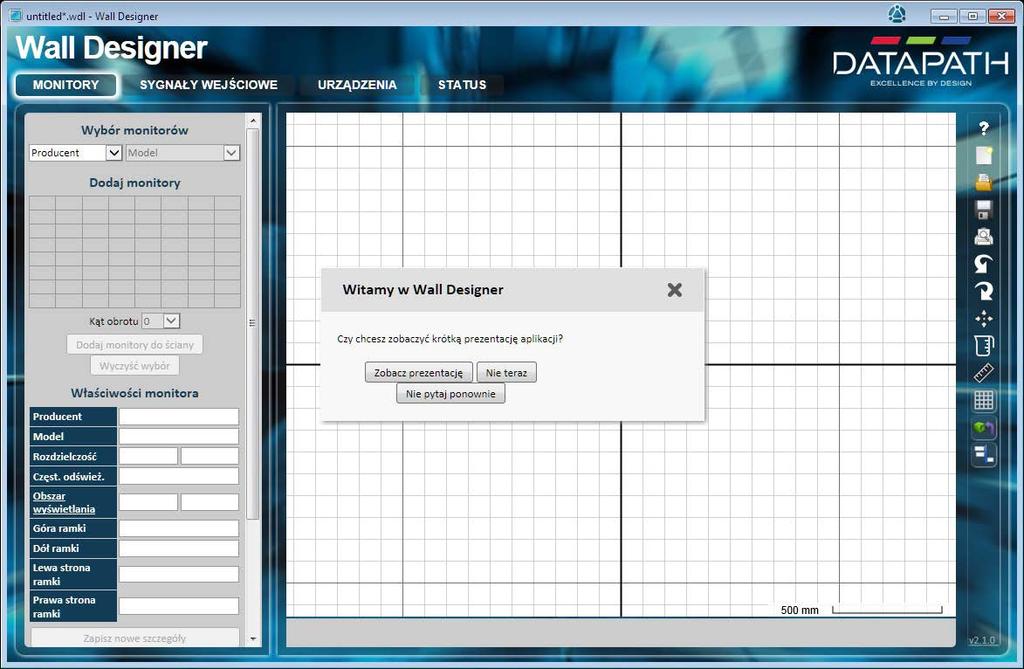Click the Częst. odśwież. input field
The height and width of the screenshot is (669, 1024).
click(x=179, y=476)
